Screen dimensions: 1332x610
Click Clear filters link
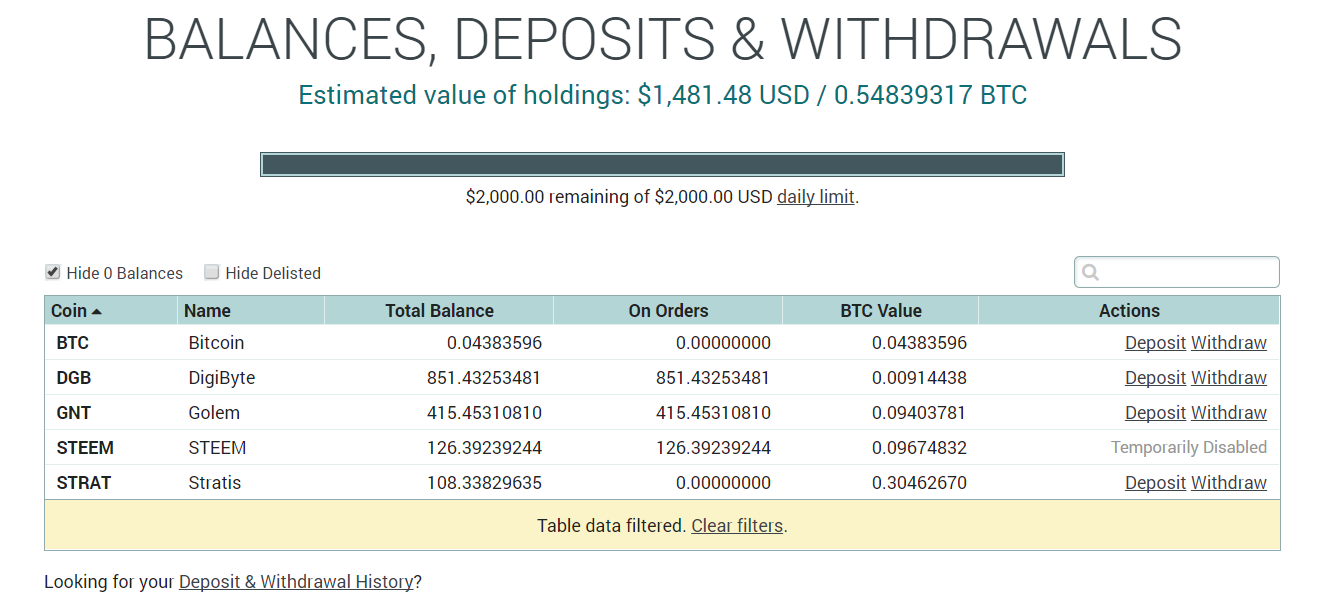(x=737, y=525)
